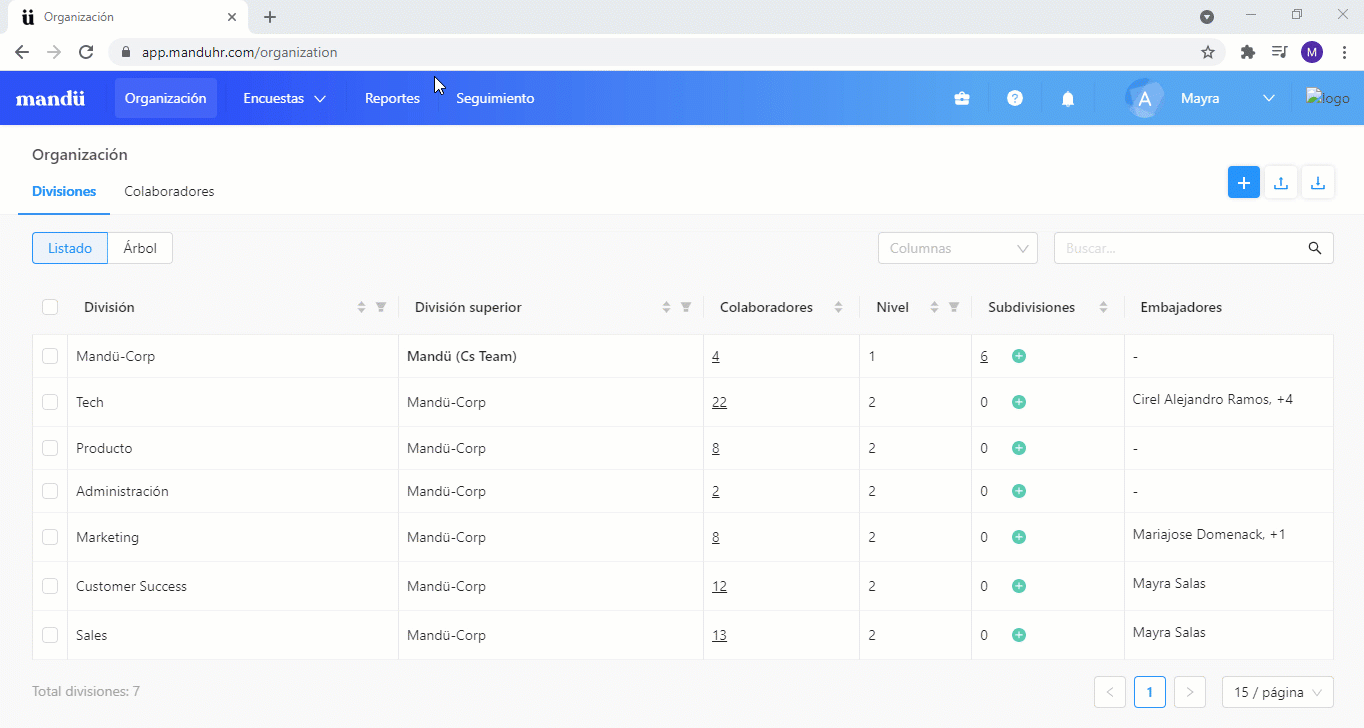The image size is (1364, 728).
Task: Go to Organización nav item
Action: click(166, 98)
